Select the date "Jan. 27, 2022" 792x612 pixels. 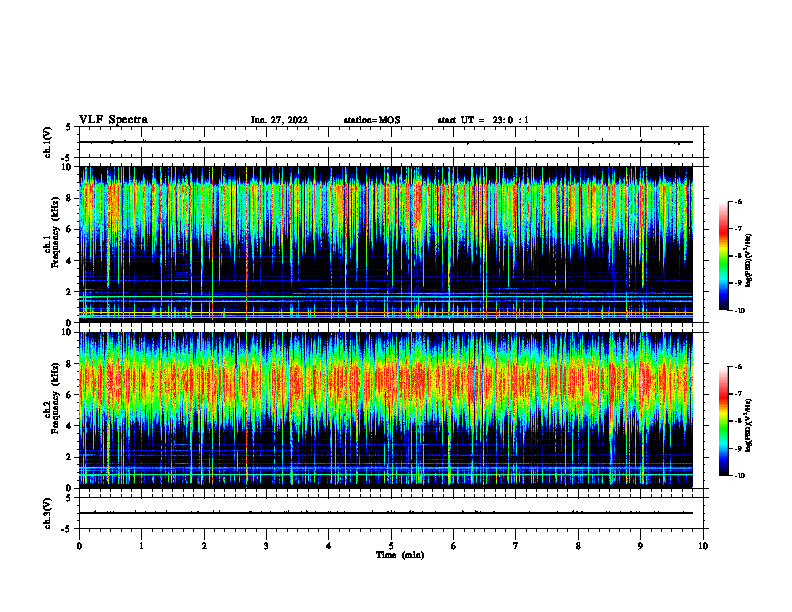pos(279,120)
